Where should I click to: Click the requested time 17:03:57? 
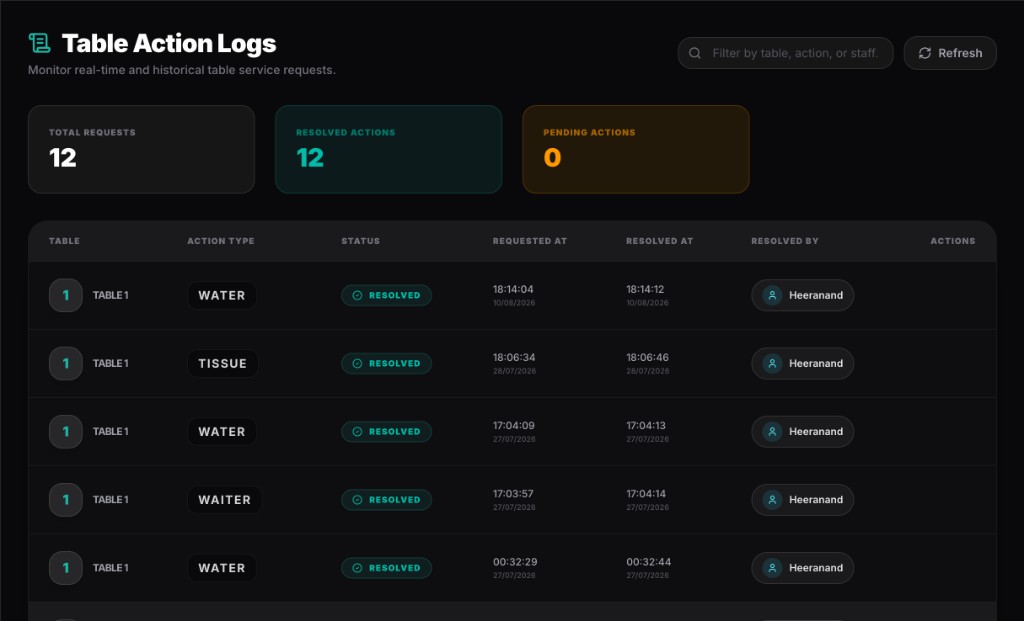click(x=513, y=494)
